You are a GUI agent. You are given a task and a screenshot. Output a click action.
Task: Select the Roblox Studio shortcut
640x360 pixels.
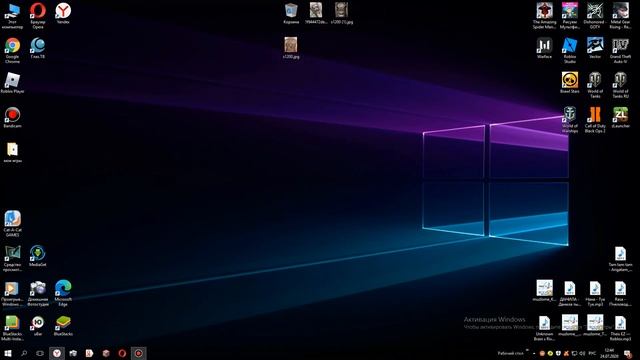[x=570, y=50]
